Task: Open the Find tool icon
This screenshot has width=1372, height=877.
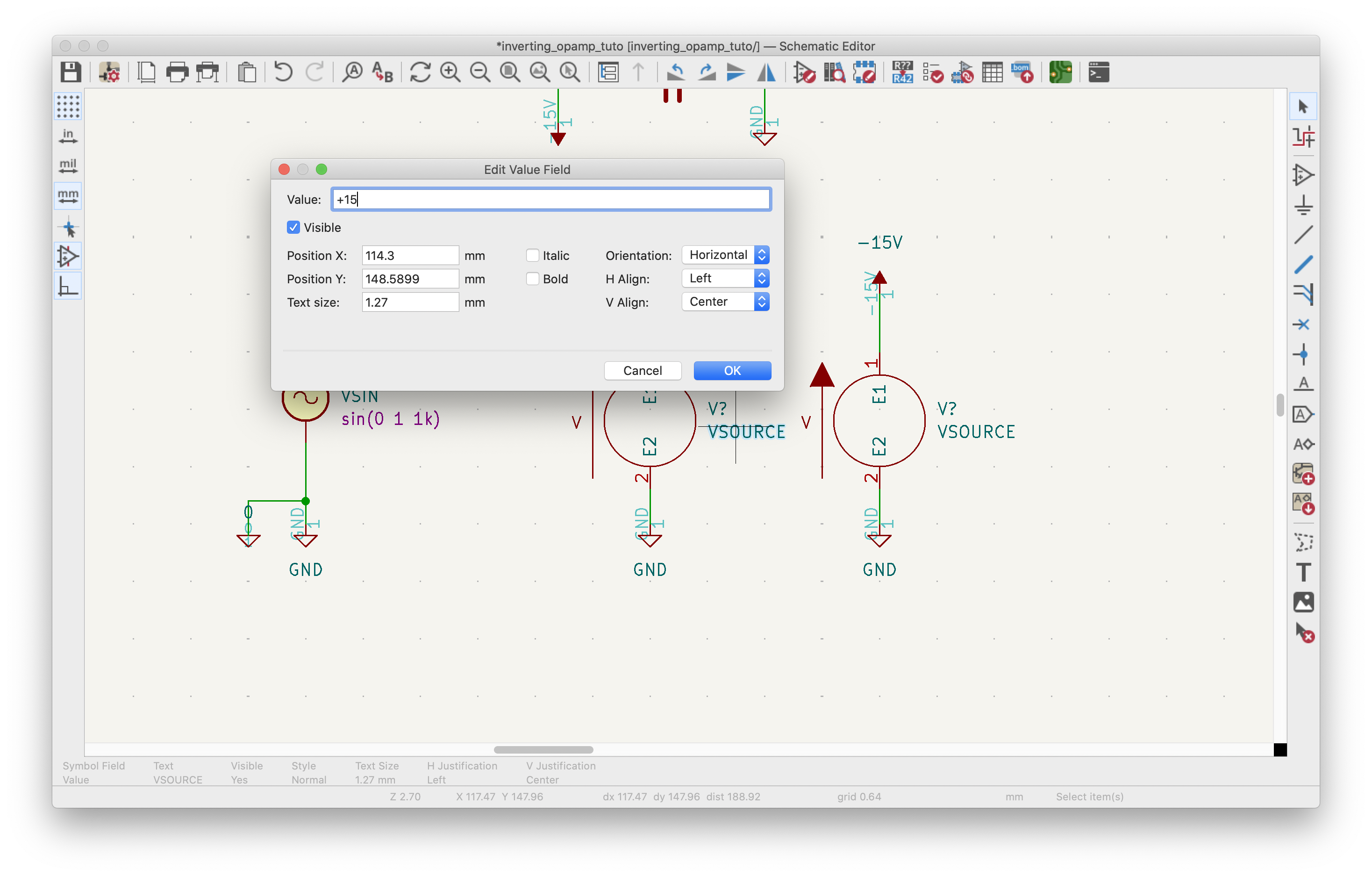Action: point(353,72)
